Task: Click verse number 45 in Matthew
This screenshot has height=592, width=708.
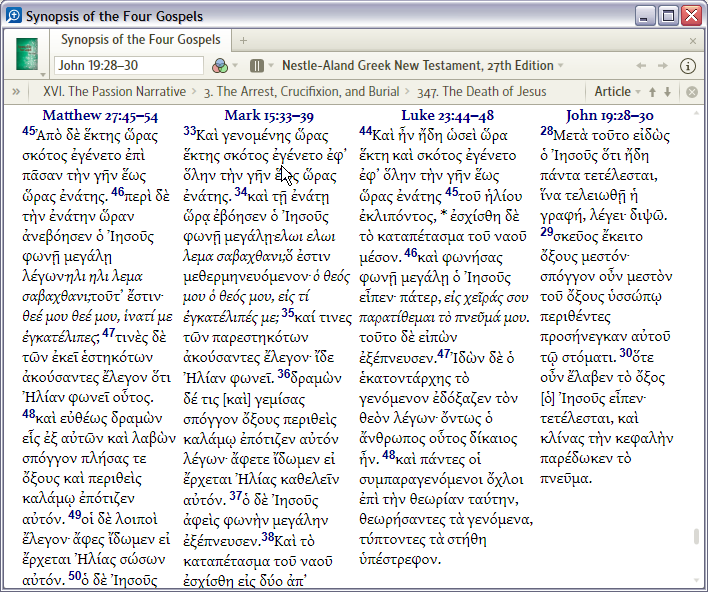Action: click(29, 131)
